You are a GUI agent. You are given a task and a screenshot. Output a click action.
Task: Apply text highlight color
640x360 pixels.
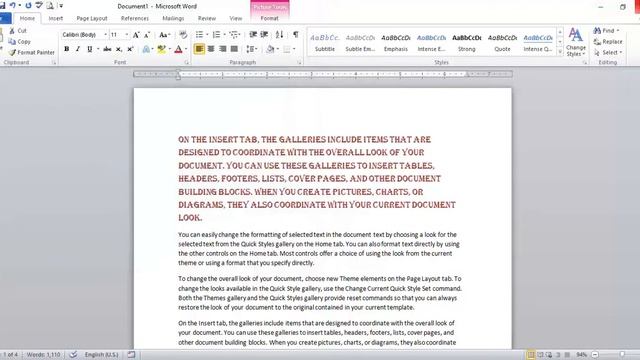click(x=162, y=49)
